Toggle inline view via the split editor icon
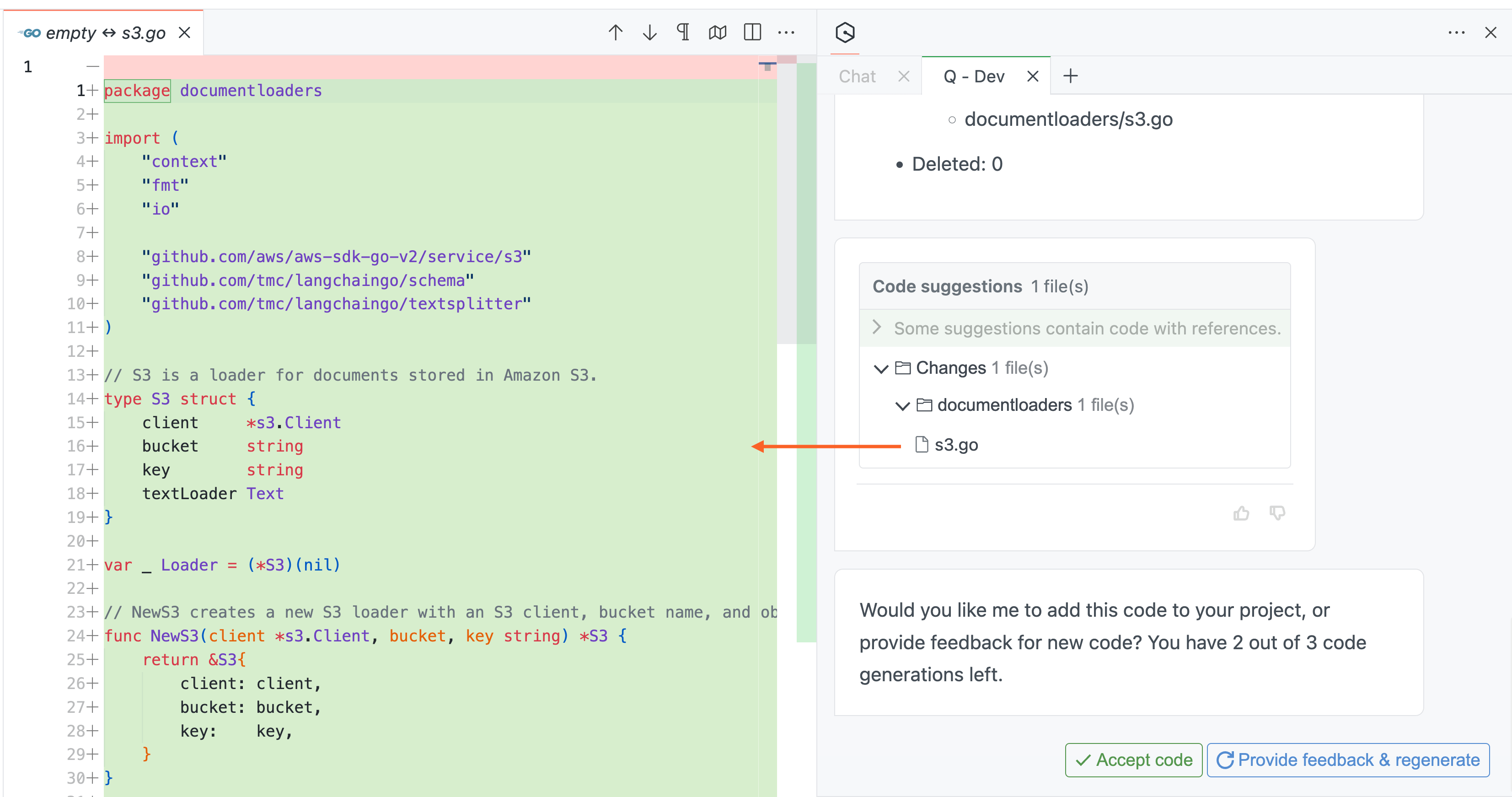 click(x=752, y=32)
